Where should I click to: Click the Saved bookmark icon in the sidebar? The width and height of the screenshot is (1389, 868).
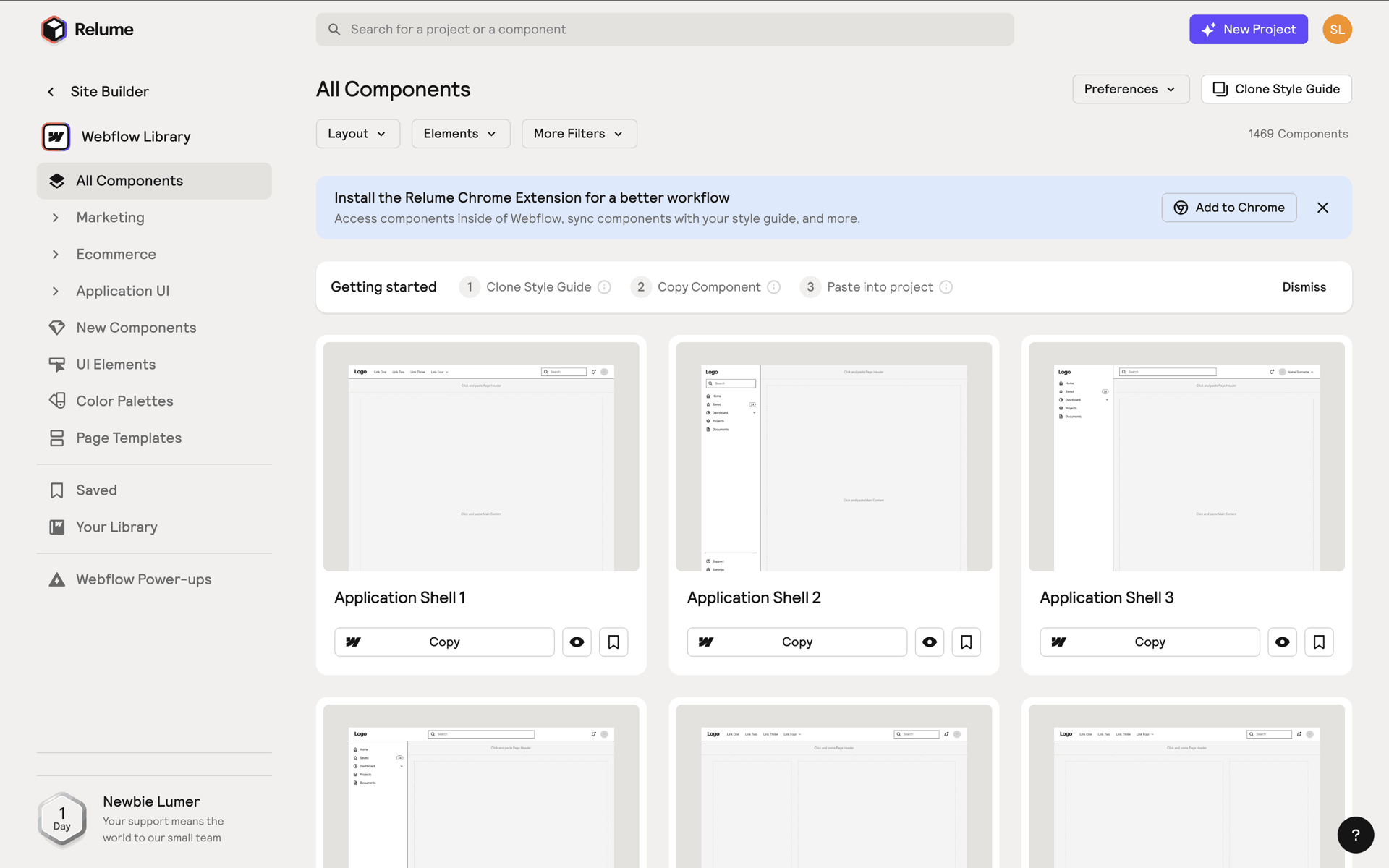(x=56, y=490)
